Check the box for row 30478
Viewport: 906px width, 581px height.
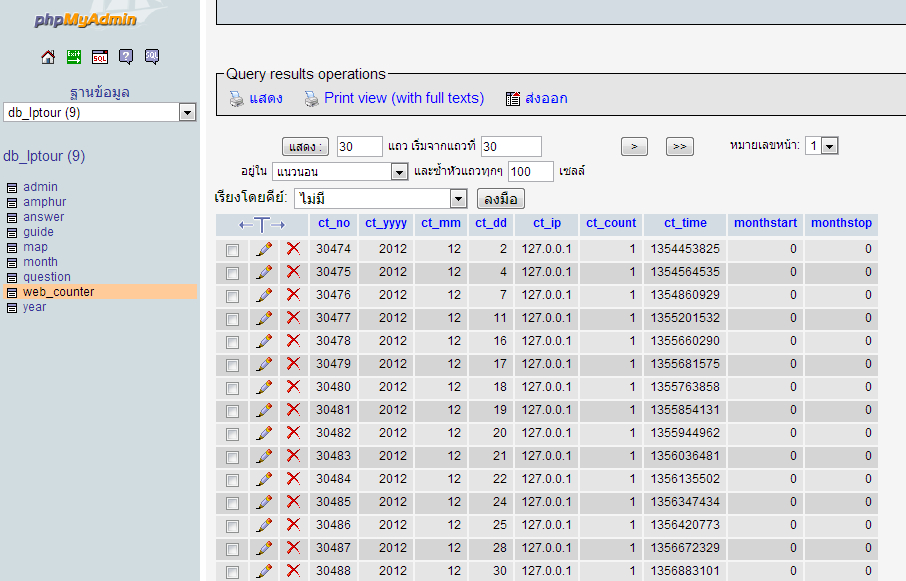pyautogui.click(x=232, y=342)
